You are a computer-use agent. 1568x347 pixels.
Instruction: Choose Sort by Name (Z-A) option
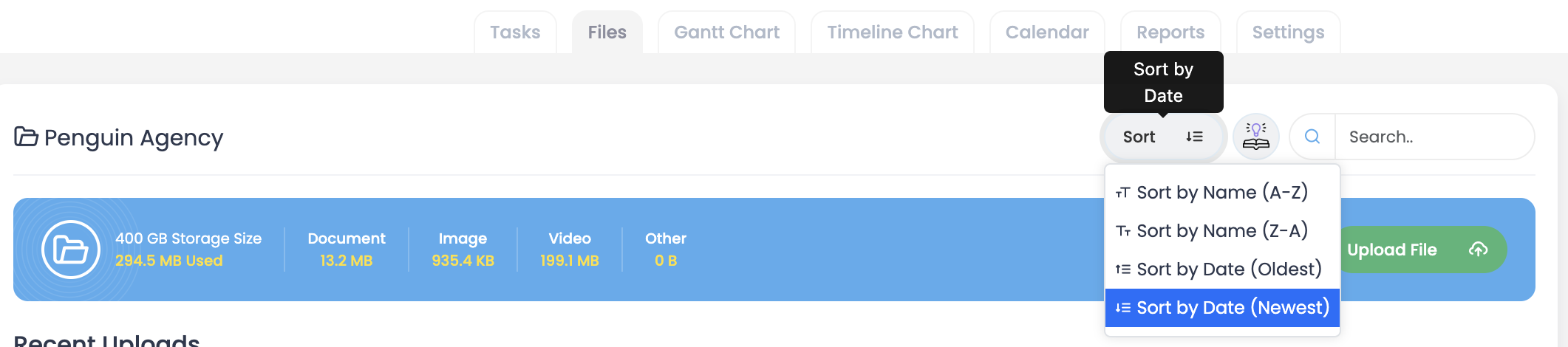pyautogui.click(x=1221, y=231)
